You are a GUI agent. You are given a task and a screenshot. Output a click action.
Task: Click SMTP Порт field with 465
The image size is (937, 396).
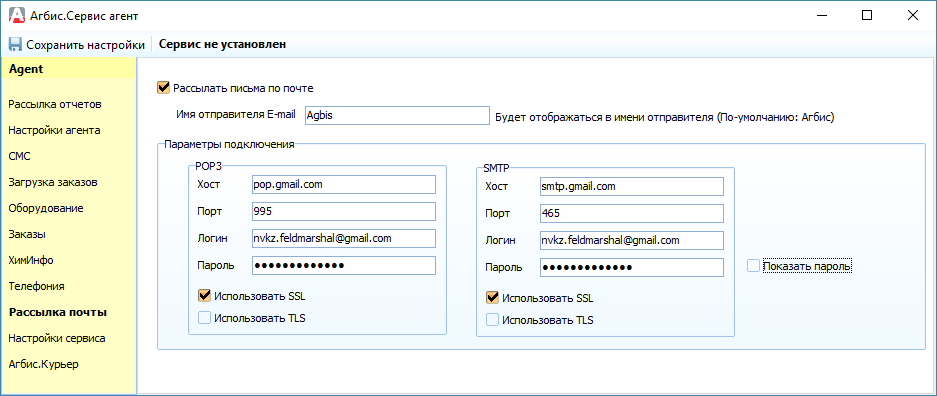pos(632,213)
